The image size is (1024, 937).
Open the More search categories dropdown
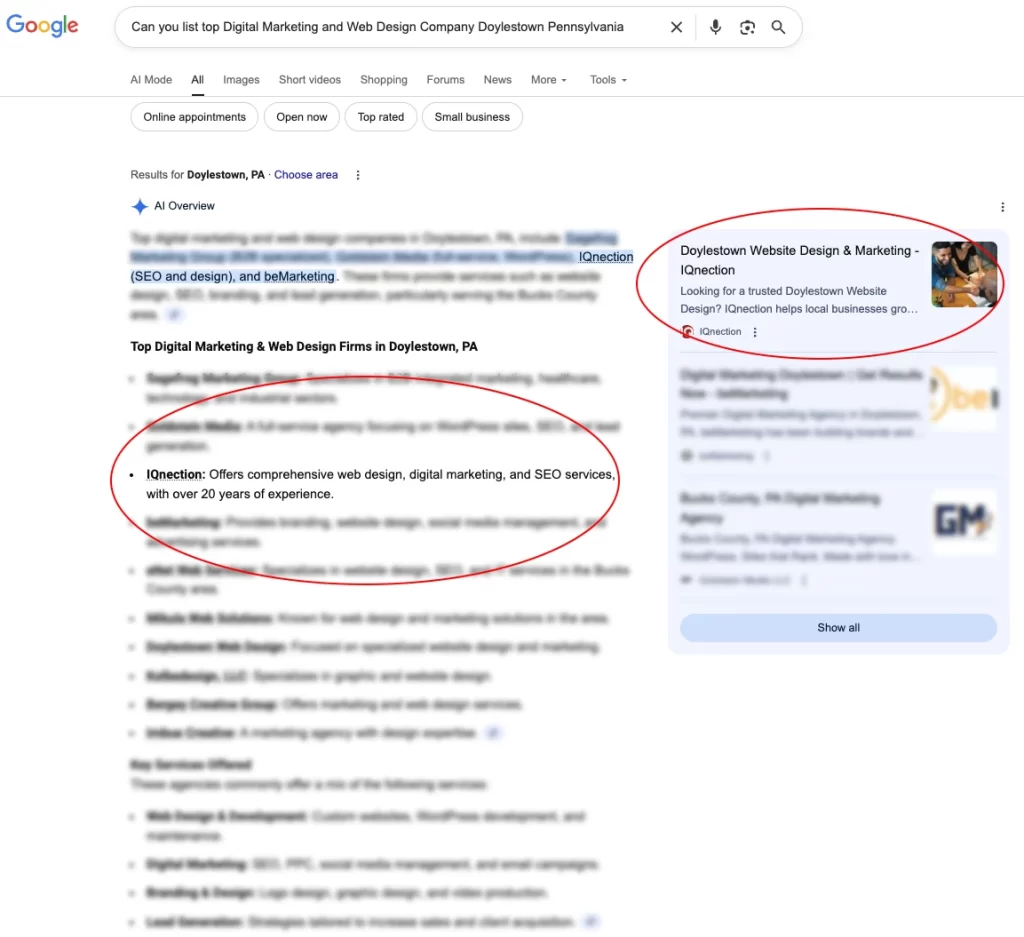point(548,80)
